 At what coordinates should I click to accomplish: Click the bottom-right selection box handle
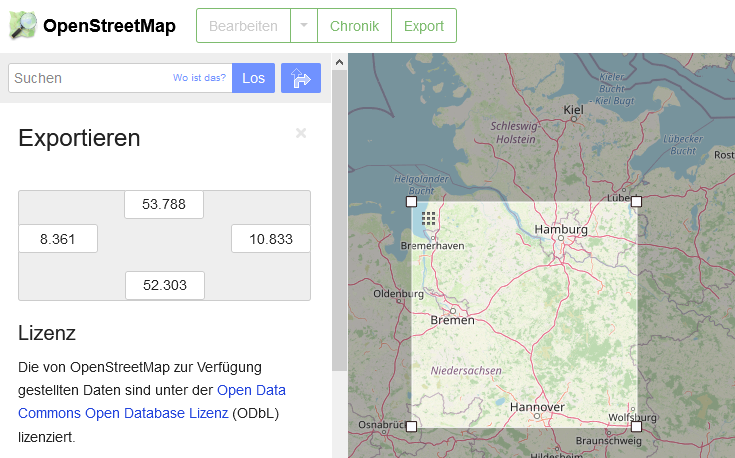pos(636,427)
